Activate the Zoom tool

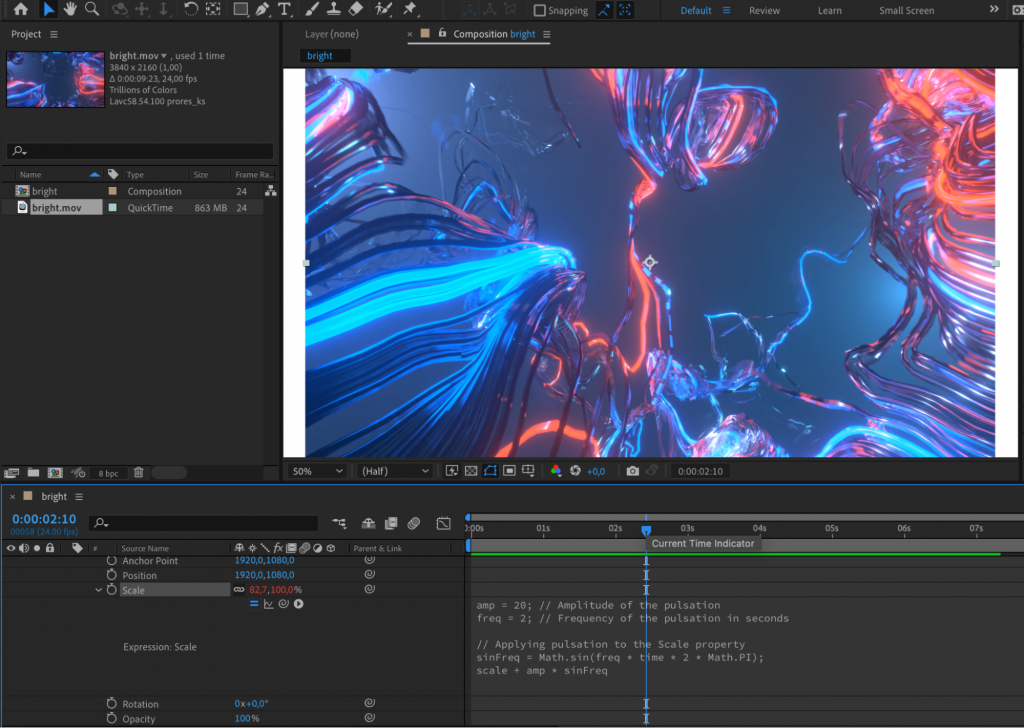tap(89, 10)
